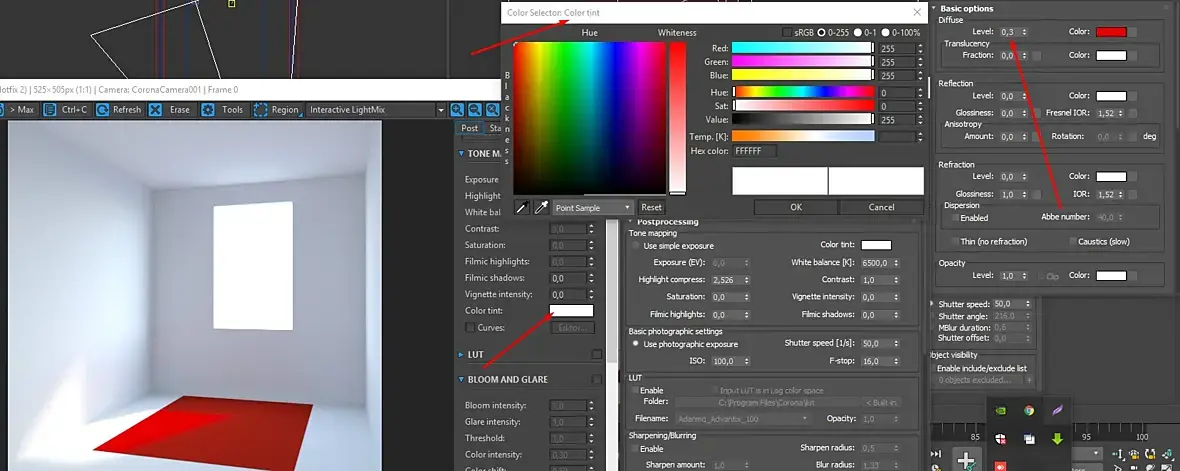Select the 0-255 radio option
This screenshot has height=471, width=1180.
[x=823, y=33]
